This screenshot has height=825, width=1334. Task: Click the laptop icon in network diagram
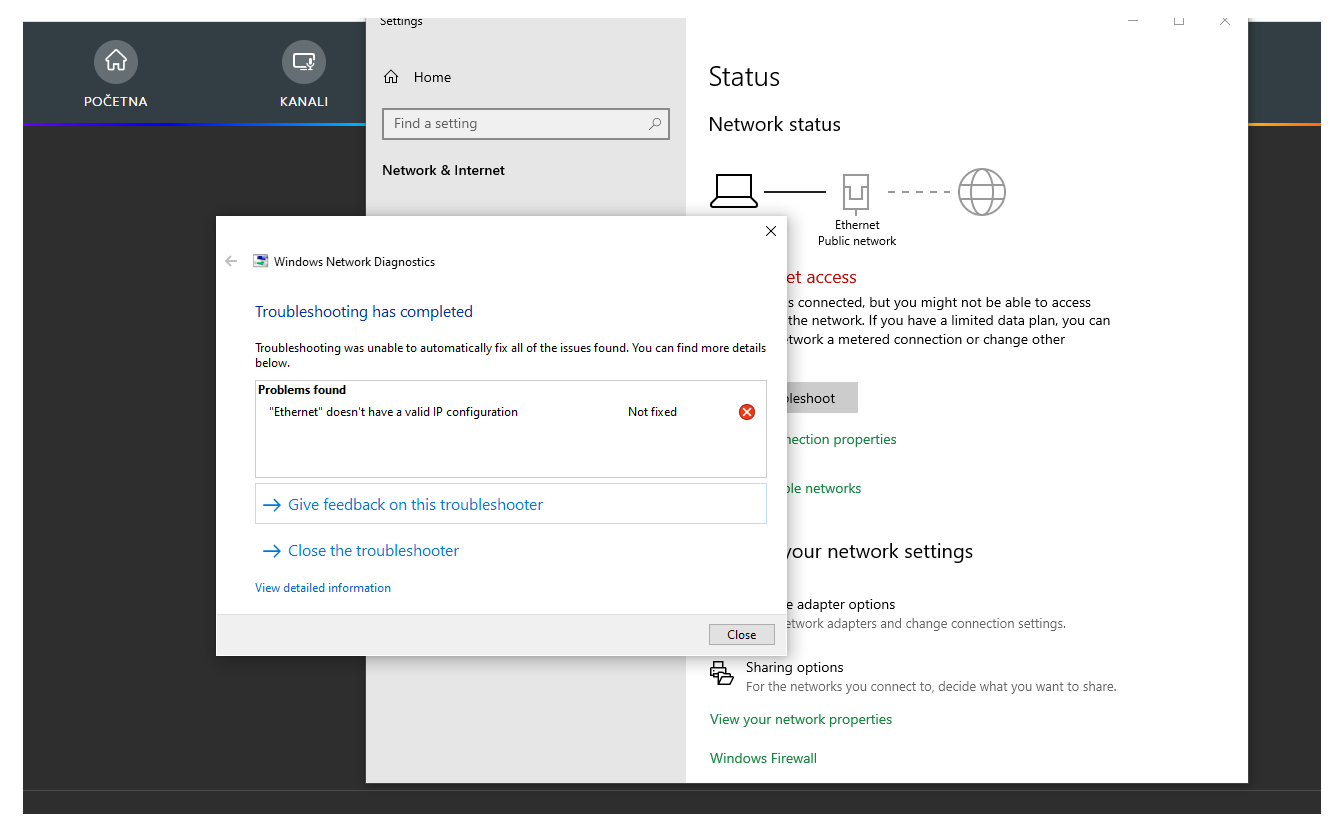734,191
